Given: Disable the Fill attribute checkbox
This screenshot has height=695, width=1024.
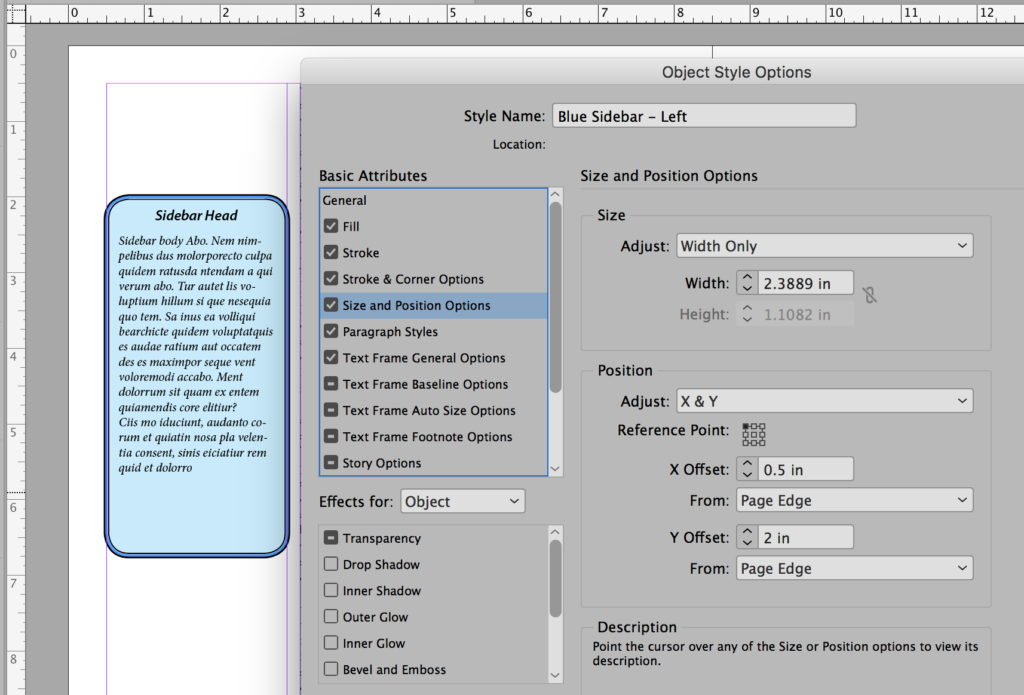Looking at the screenshot, I should 331,226.
